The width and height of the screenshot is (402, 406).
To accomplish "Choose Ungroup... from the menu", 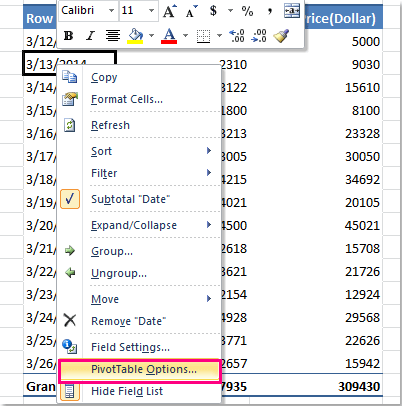I will pos(139,273).
